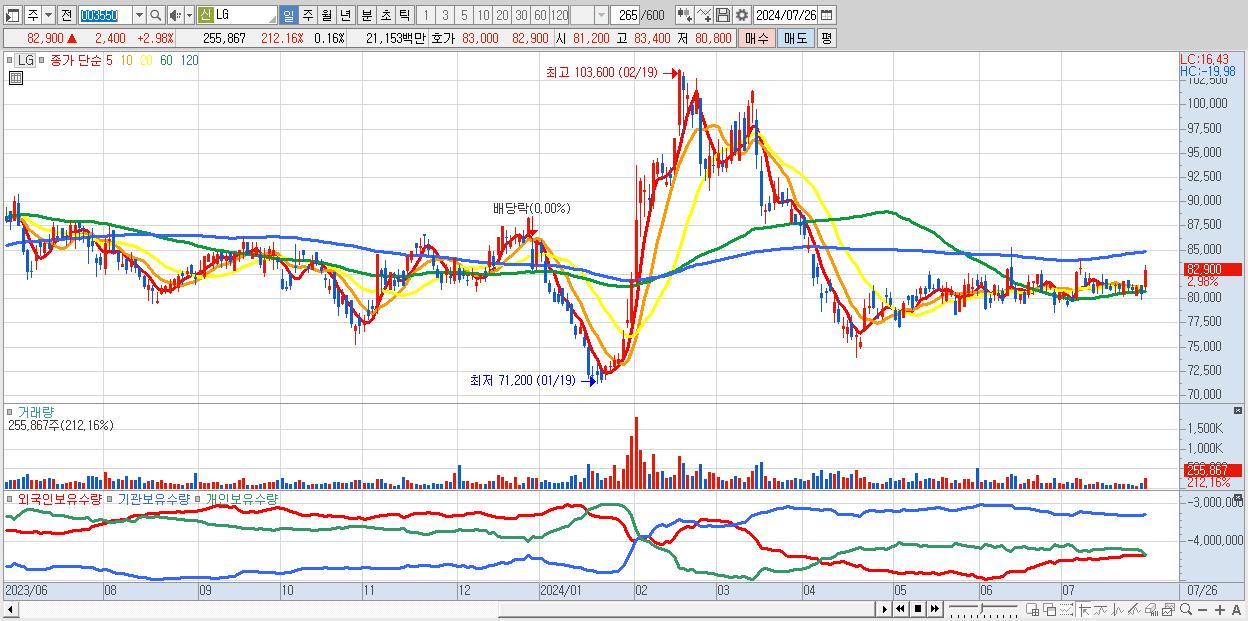Click the speaker sound icon
The width and height of the screenshot is (1248, 621).
[174, 15]
